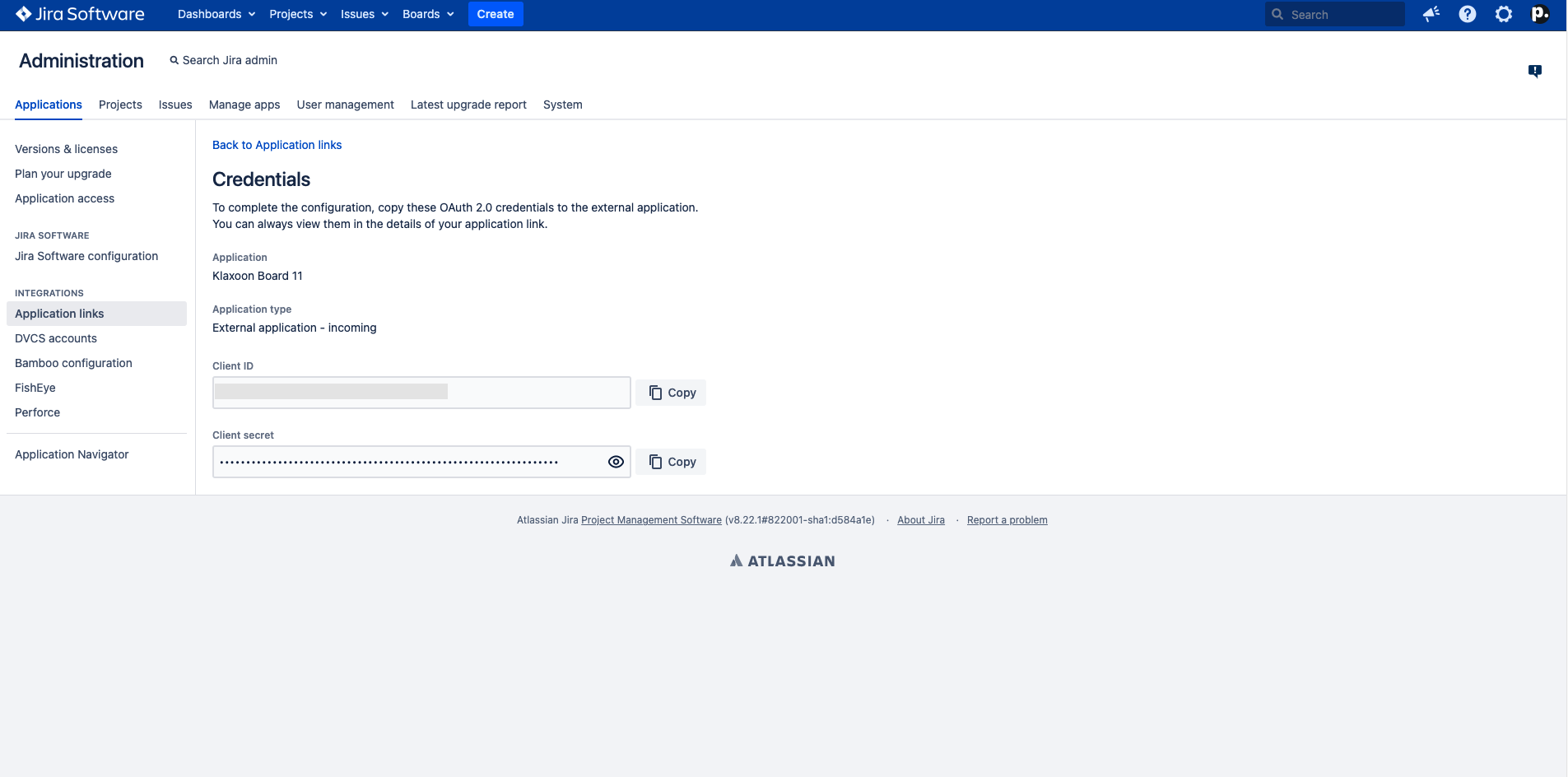Open the Jira Software home logo
Image resolution: width=1568 pixels, height=777 pixels.
pyautogui.click(x=78, y=14)
